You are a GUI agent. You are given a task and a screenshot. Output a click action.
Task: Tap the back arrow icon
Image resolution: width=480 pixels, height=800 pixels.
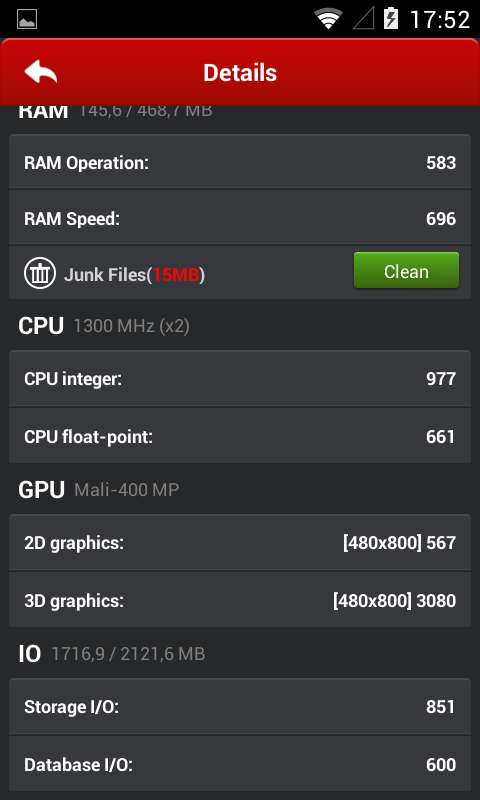click(x=41, y=71)
